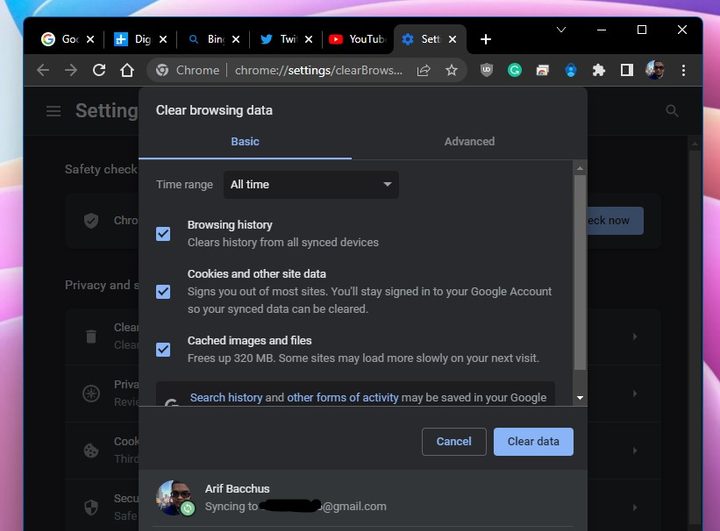Open the Extensions puzzle piece menu
The width and height of the screenshot is (720, 531).
pyautogui.click(x=598, y=70)
